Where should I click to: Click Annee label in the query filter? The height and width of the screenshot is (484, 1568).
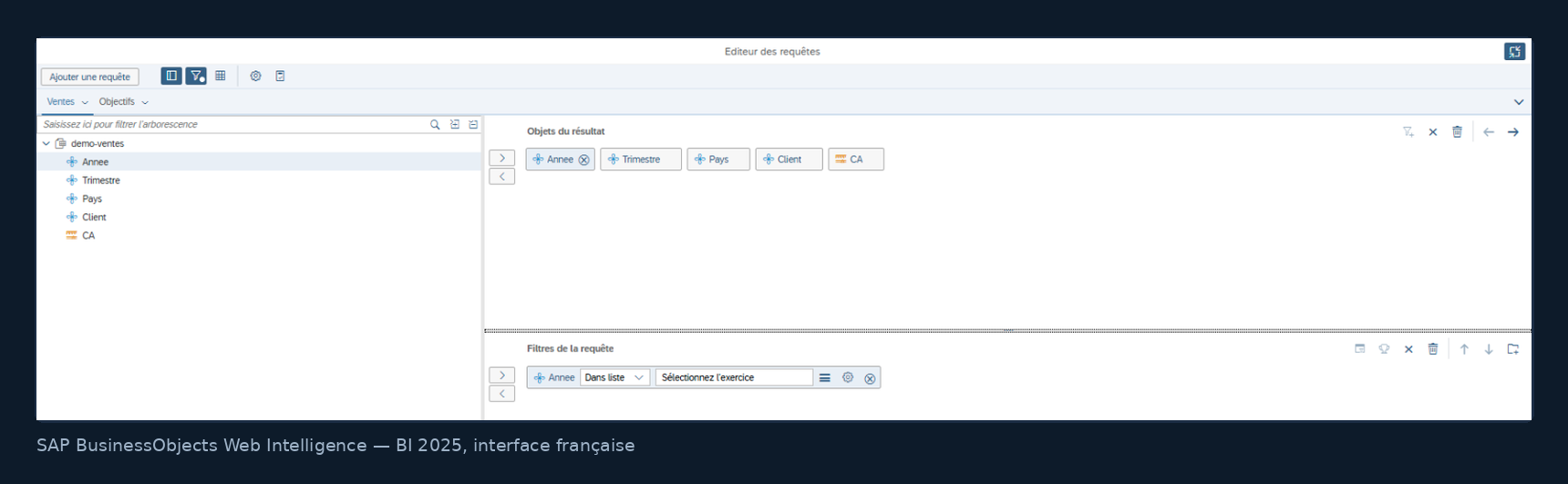562,377
